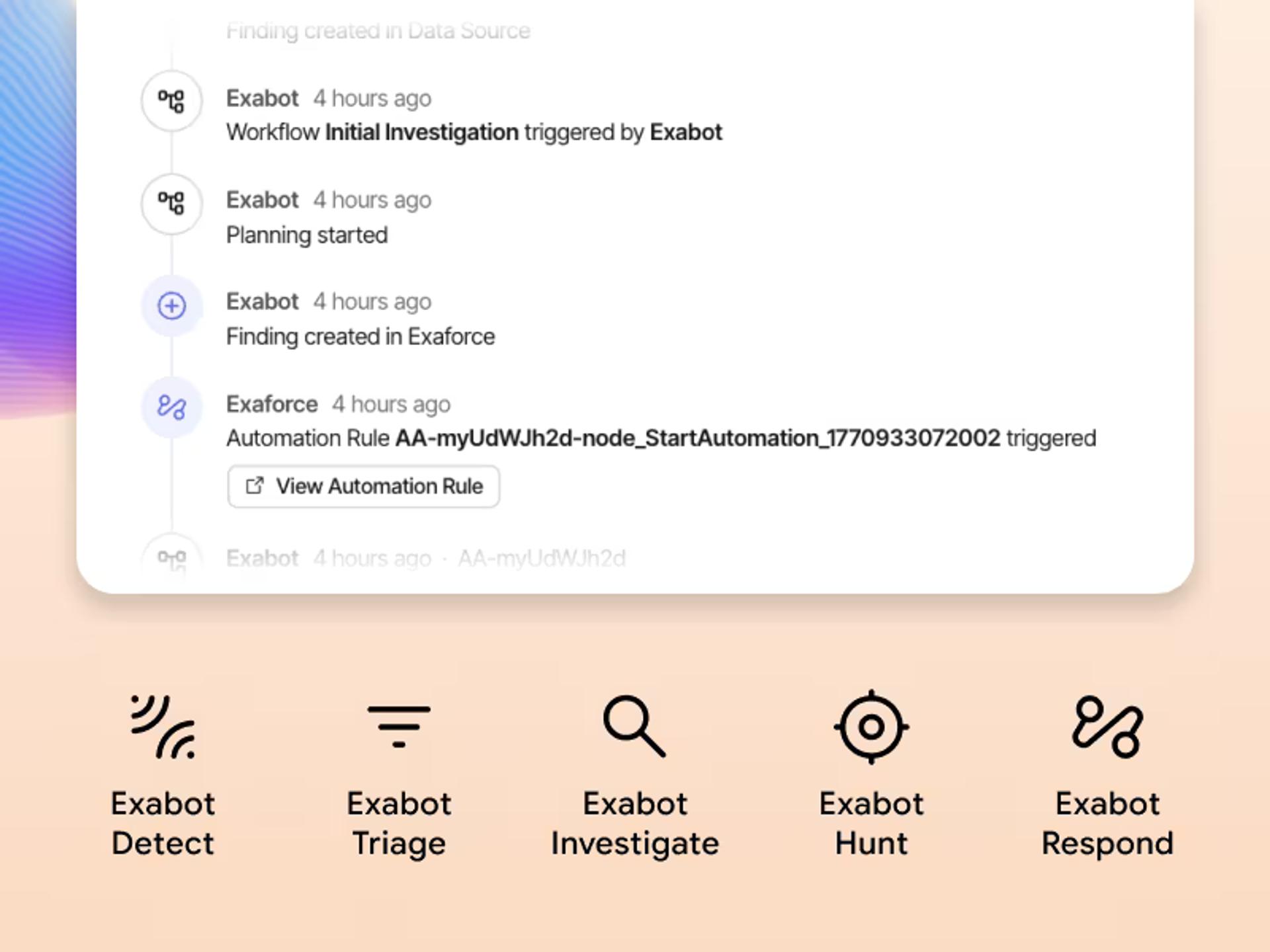Open the Exabot Respond label
The height and width of the screenshot is (952, 1270).
pyautogui.click(x=1107, y=824)
